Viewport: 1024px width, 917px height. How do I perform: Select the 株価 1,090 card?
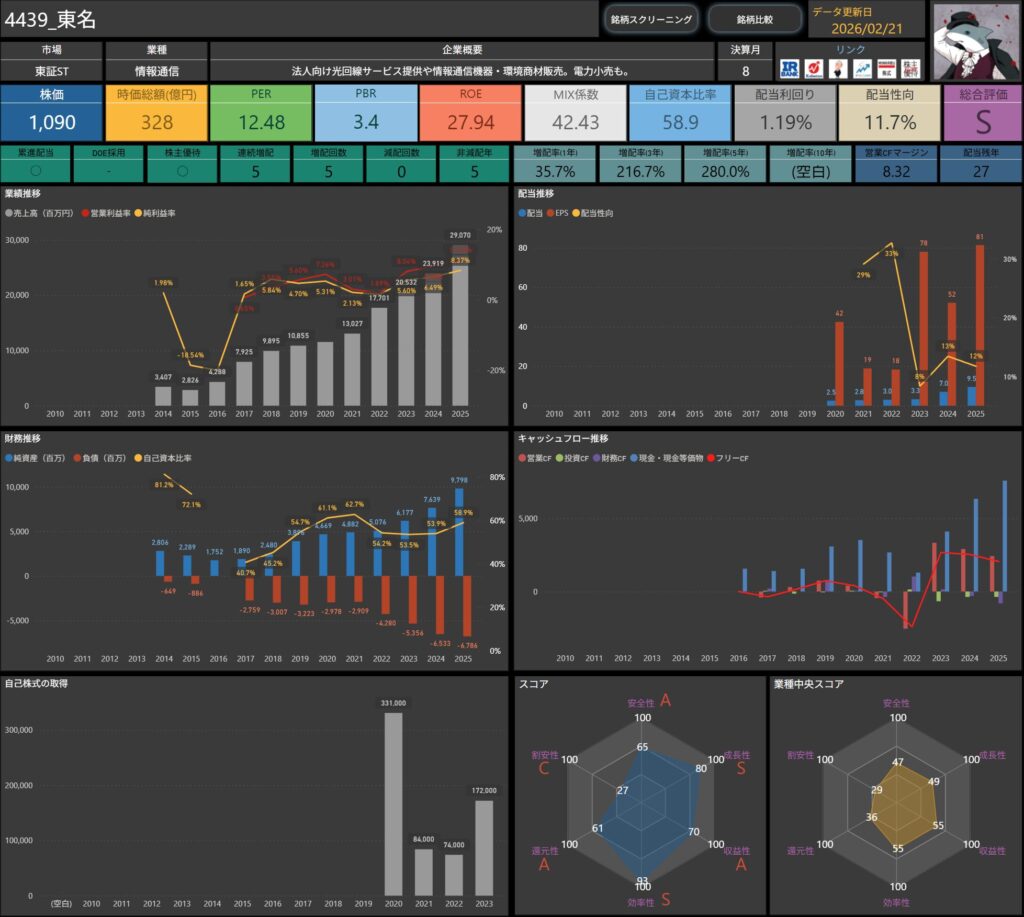(x=51, y=113)
